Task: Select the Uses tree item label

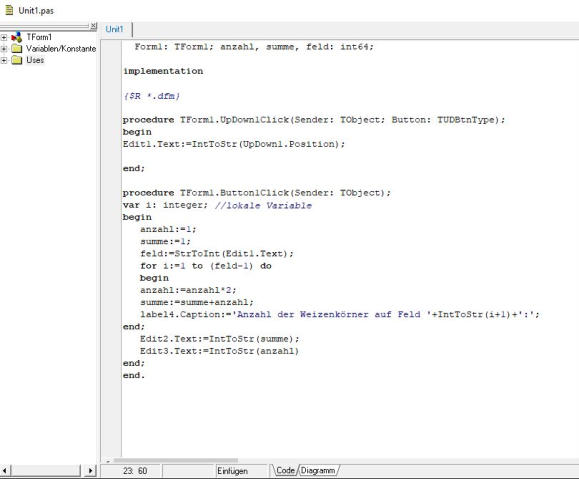Action: (x=35, y=60)
